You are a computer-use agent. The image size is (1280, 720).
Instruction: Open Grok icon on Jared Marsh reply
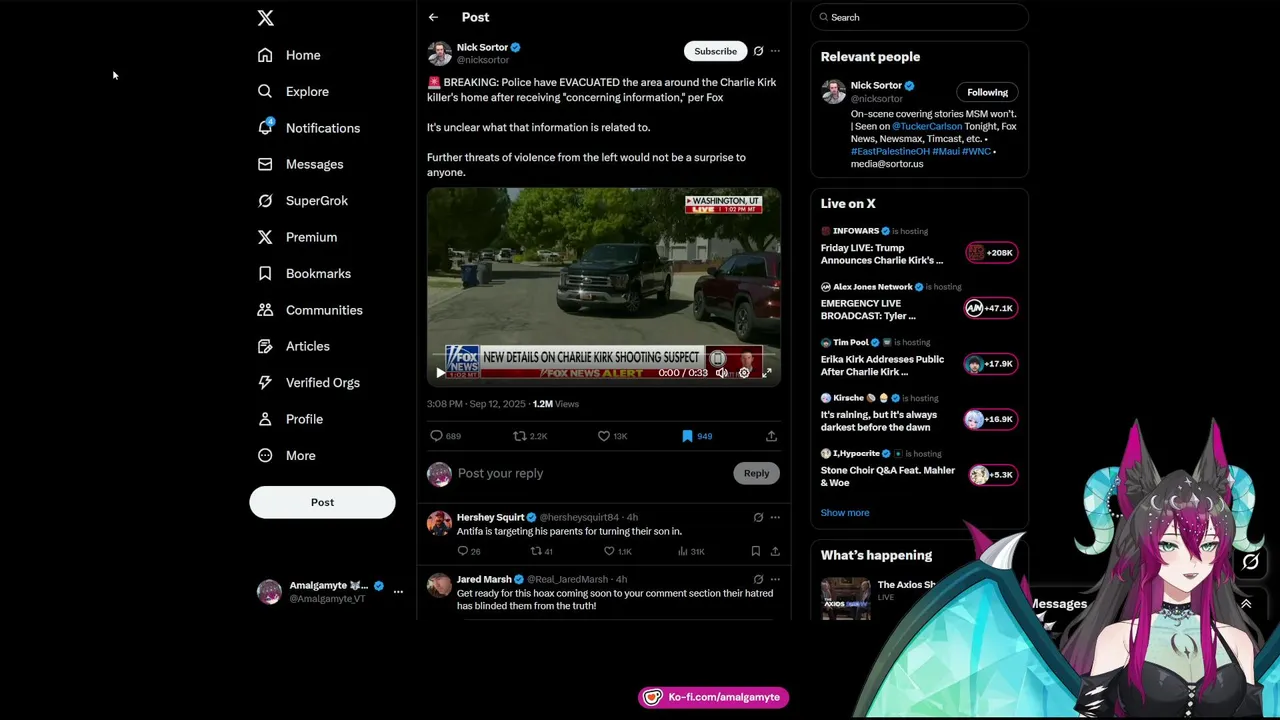pos(758,579)
